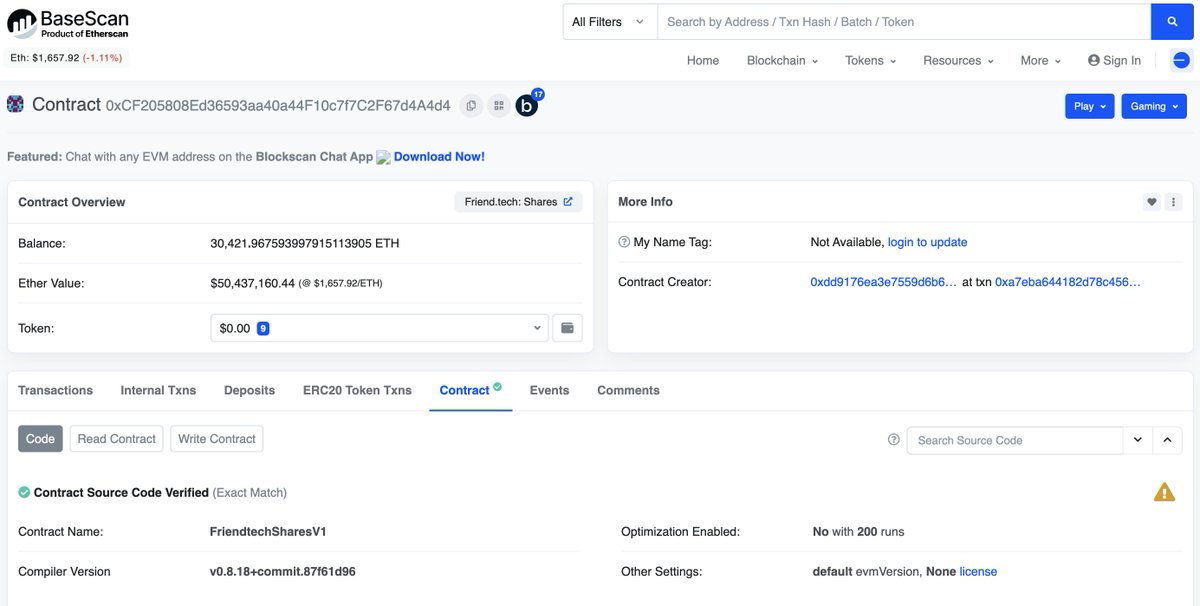This screenshot has height=606, width=1200.
Task: Click compiler version v0.8.18+commit.87f61d96
Action: [283, 572]
